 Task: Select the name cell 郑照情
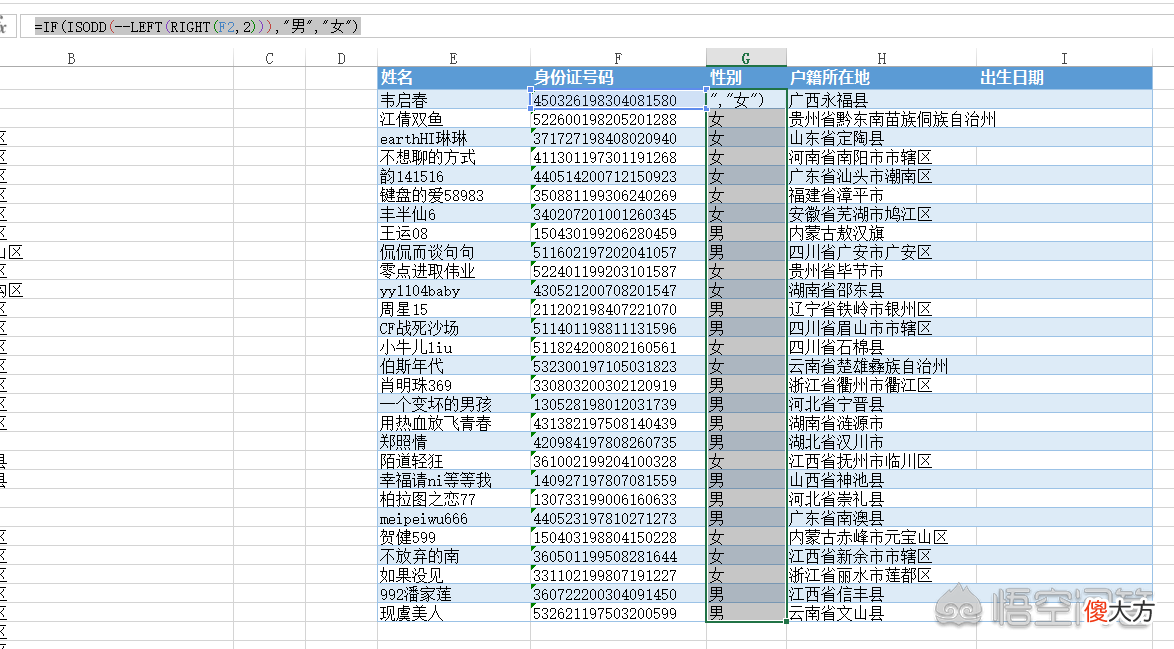(454, 442)
